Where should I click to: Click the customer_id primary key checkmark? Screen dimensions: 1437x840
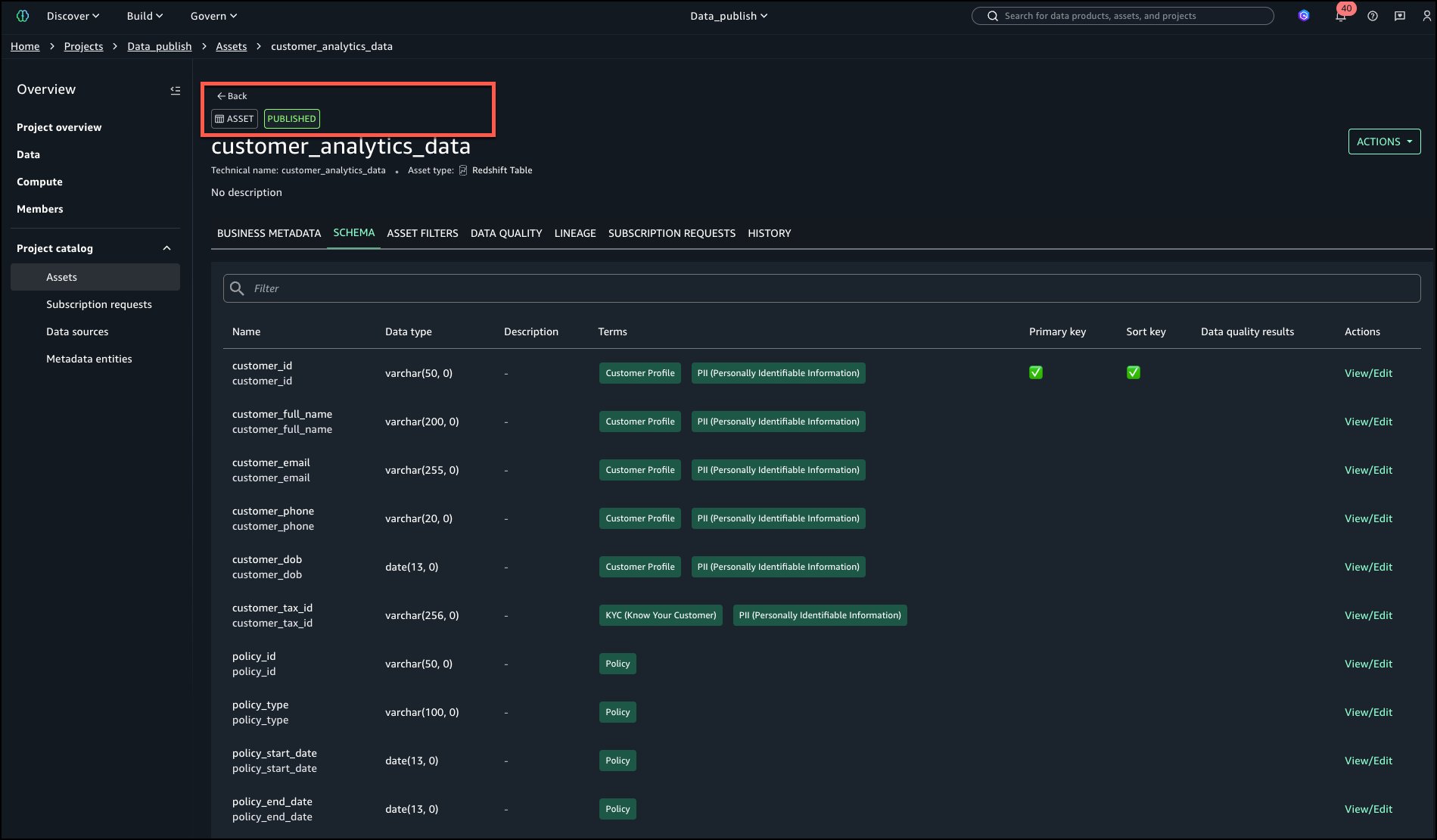click(x=1035, y=372)
